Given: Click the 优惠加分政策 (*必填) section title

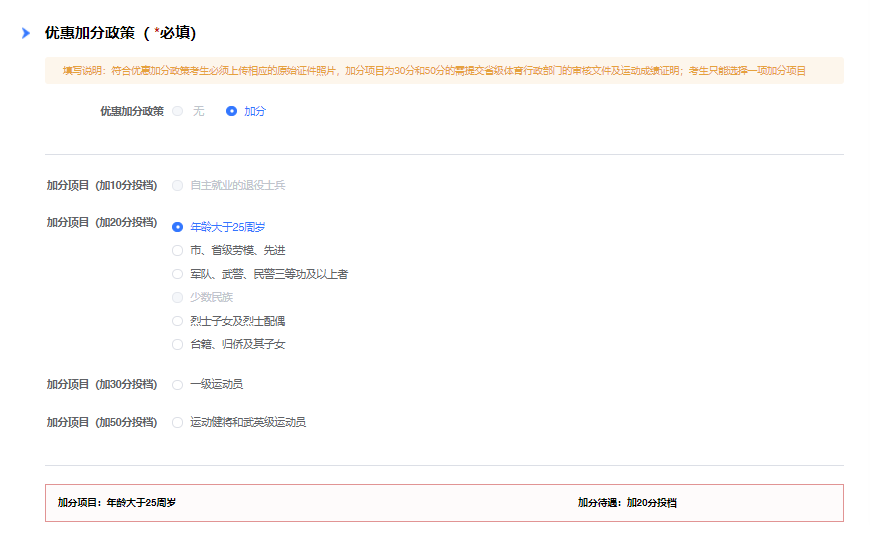Looking at the screenshot, I should point(120,33).
